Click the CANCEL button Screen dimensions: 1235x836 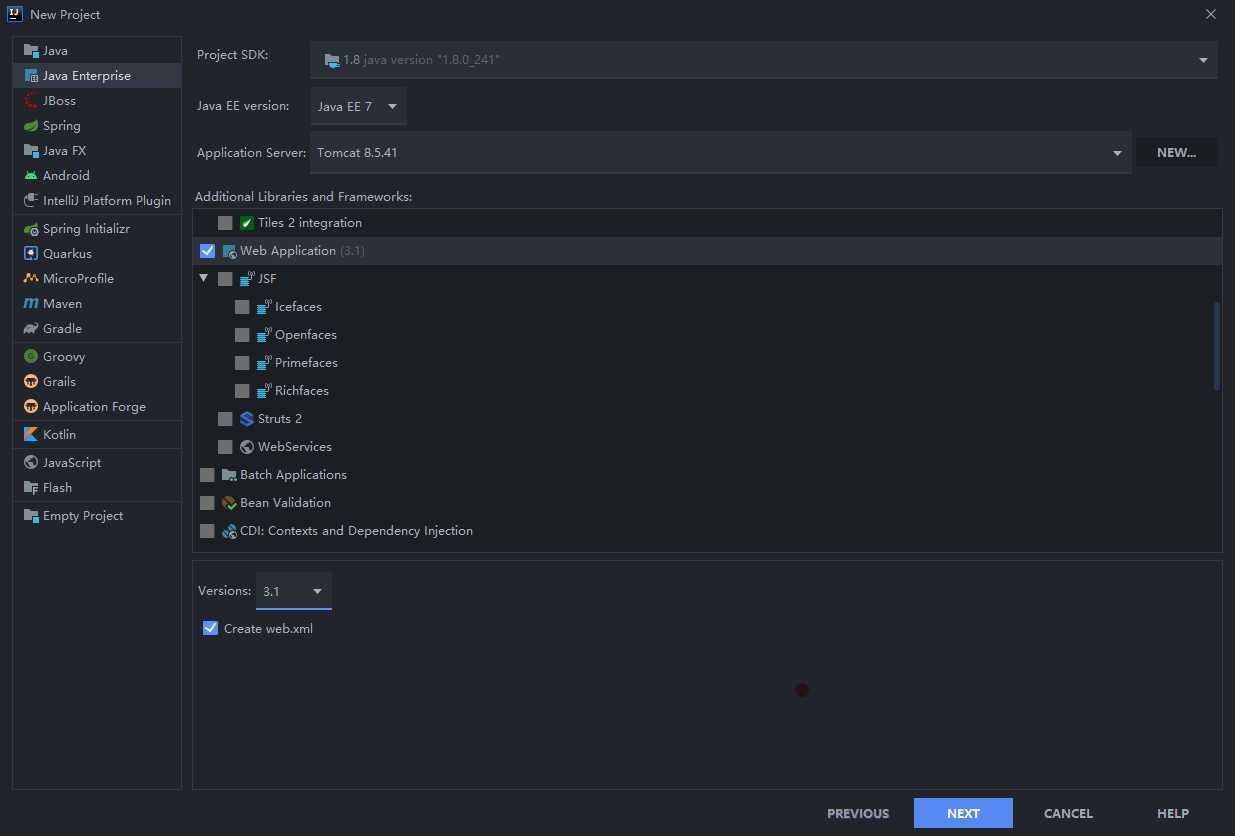coord(1068,813)
